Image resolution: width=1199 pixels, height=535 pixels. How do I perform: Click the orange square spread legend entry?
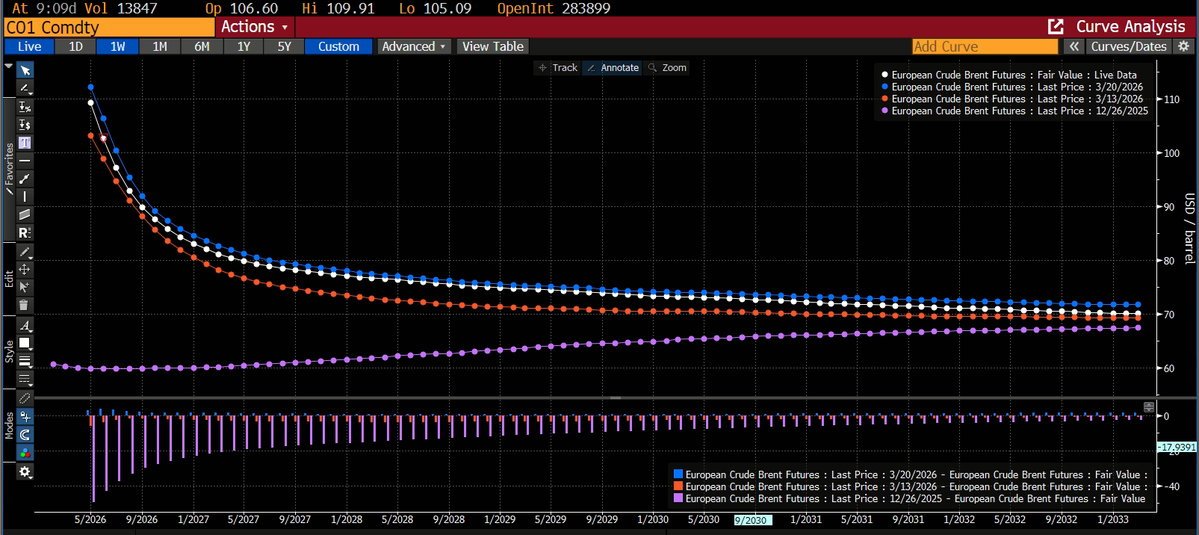tap(909, 486)
